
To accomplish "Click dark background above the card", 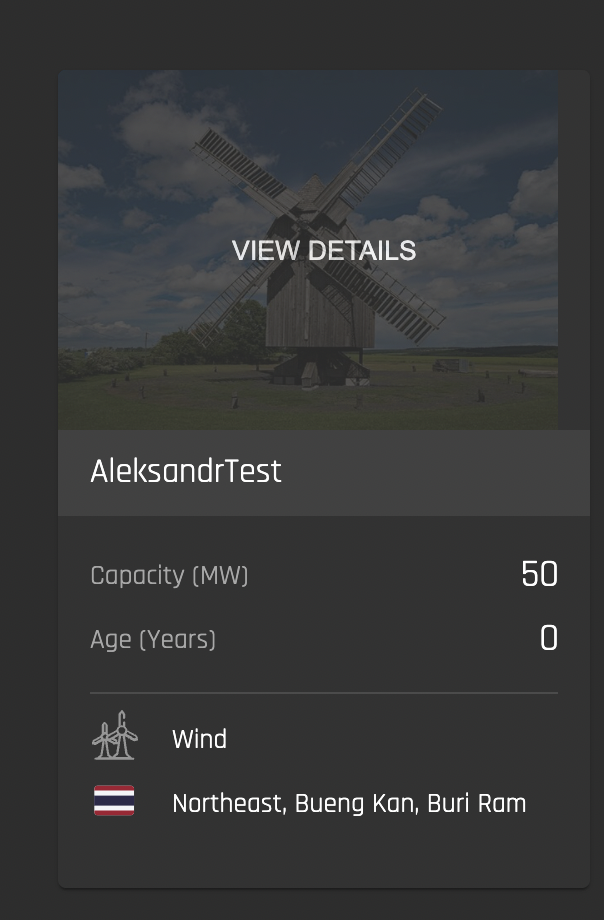I will [302, 34].
